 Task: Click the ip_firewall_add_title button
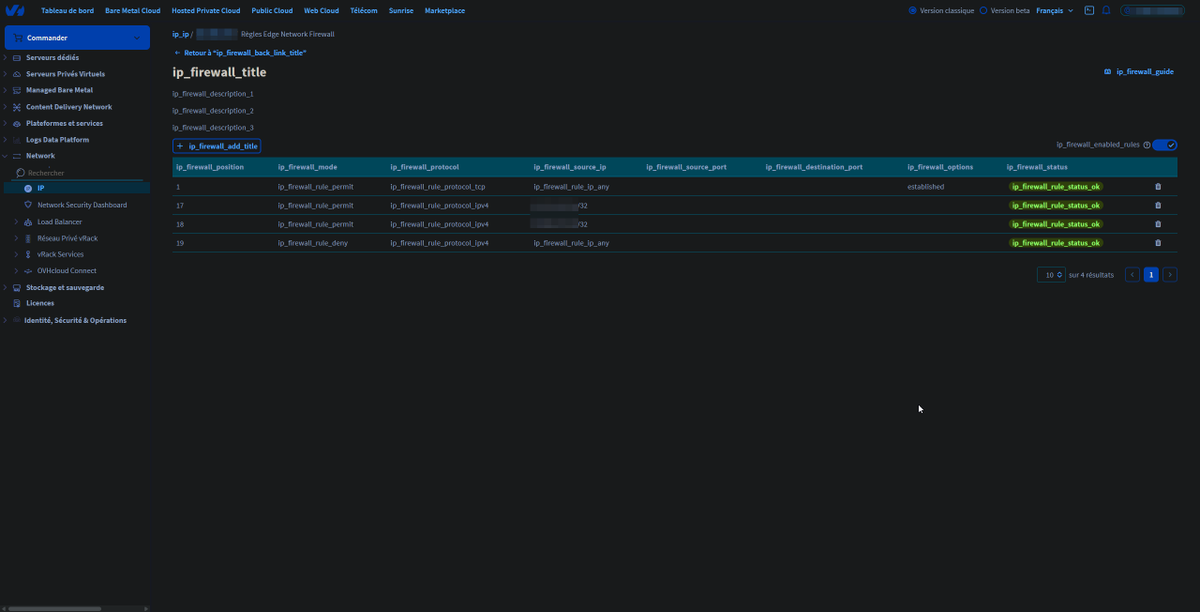coord(217,146)
